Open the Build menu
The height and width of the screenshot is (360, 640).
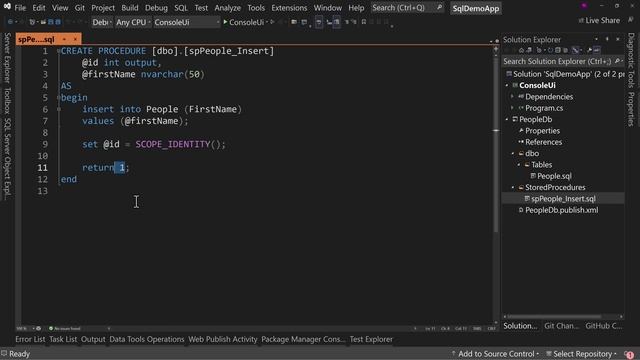tap(130, 8)
